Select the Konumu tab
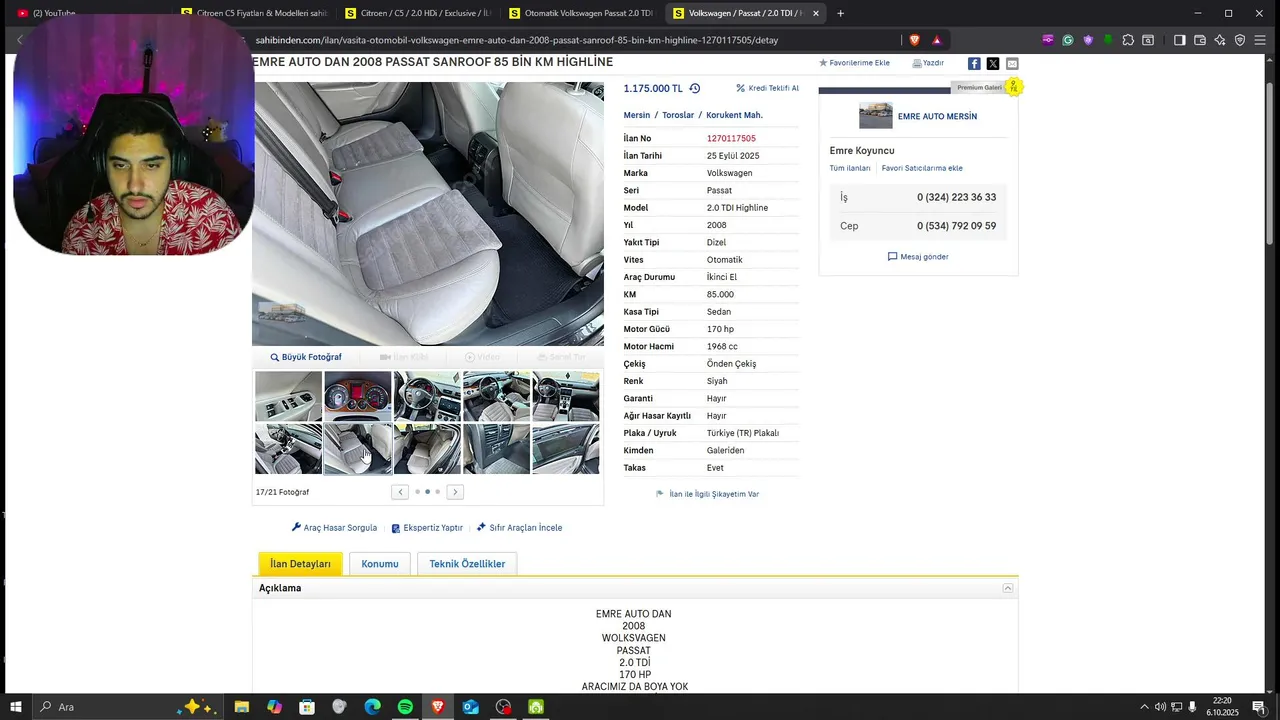 [380, 564]
